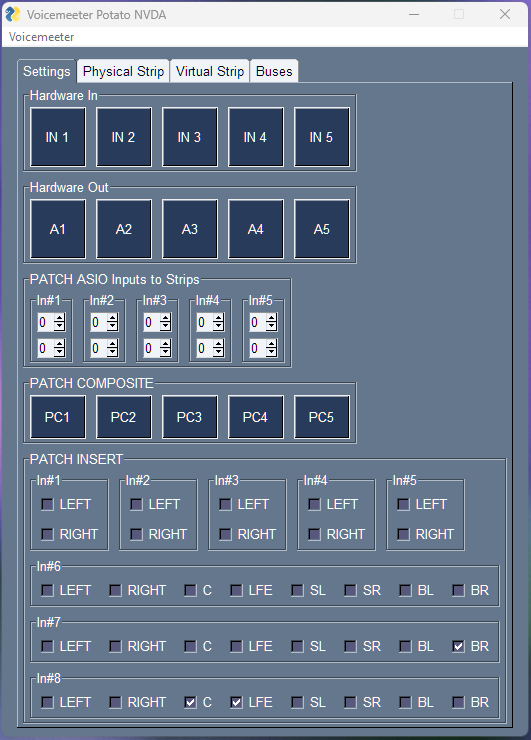Click the A5 hardware out button
This screenshot has height=740, width=531.
(321, 229)
